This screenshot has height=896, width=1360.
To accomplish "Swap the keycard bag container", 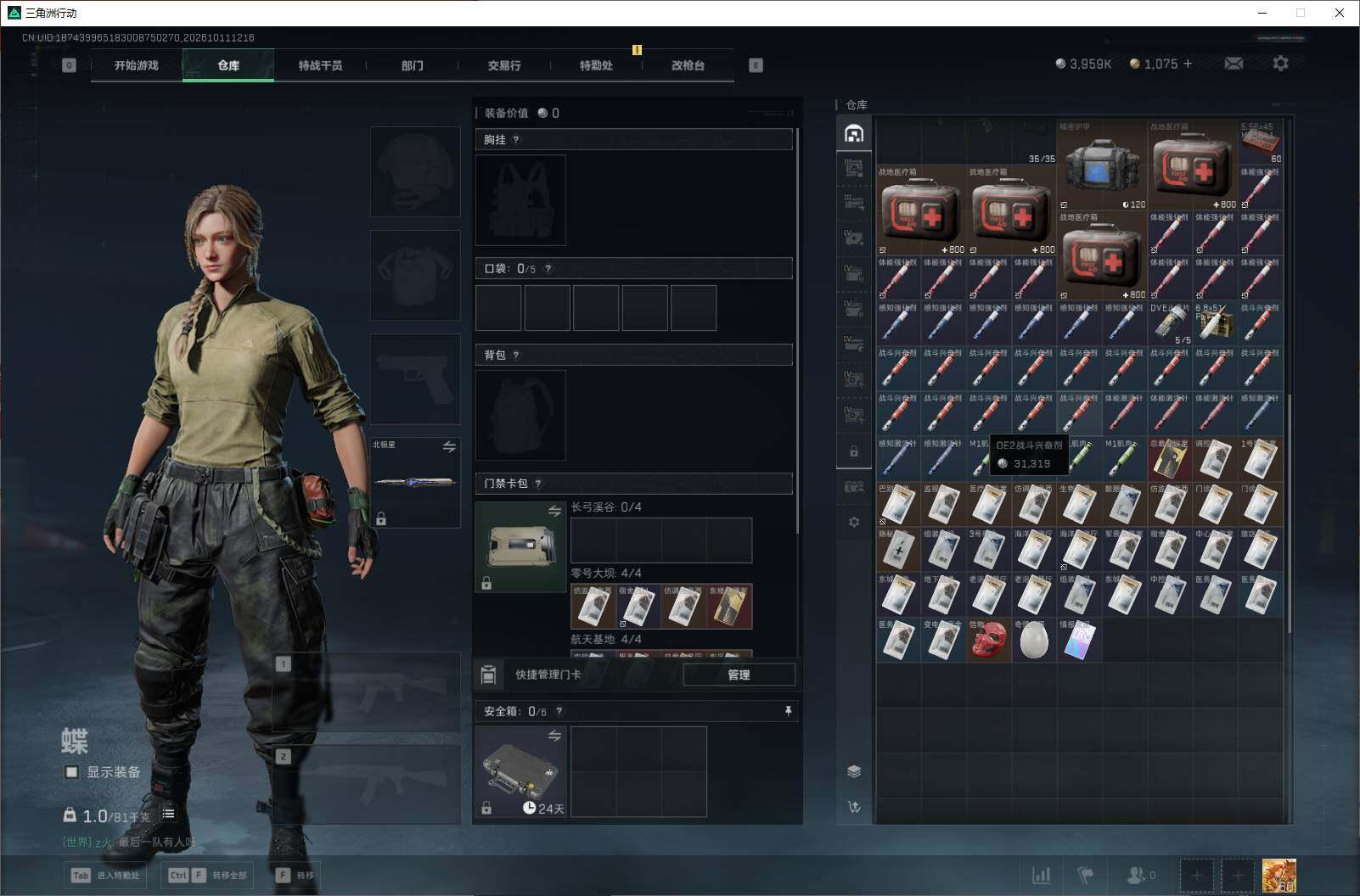I will (554, 511).
